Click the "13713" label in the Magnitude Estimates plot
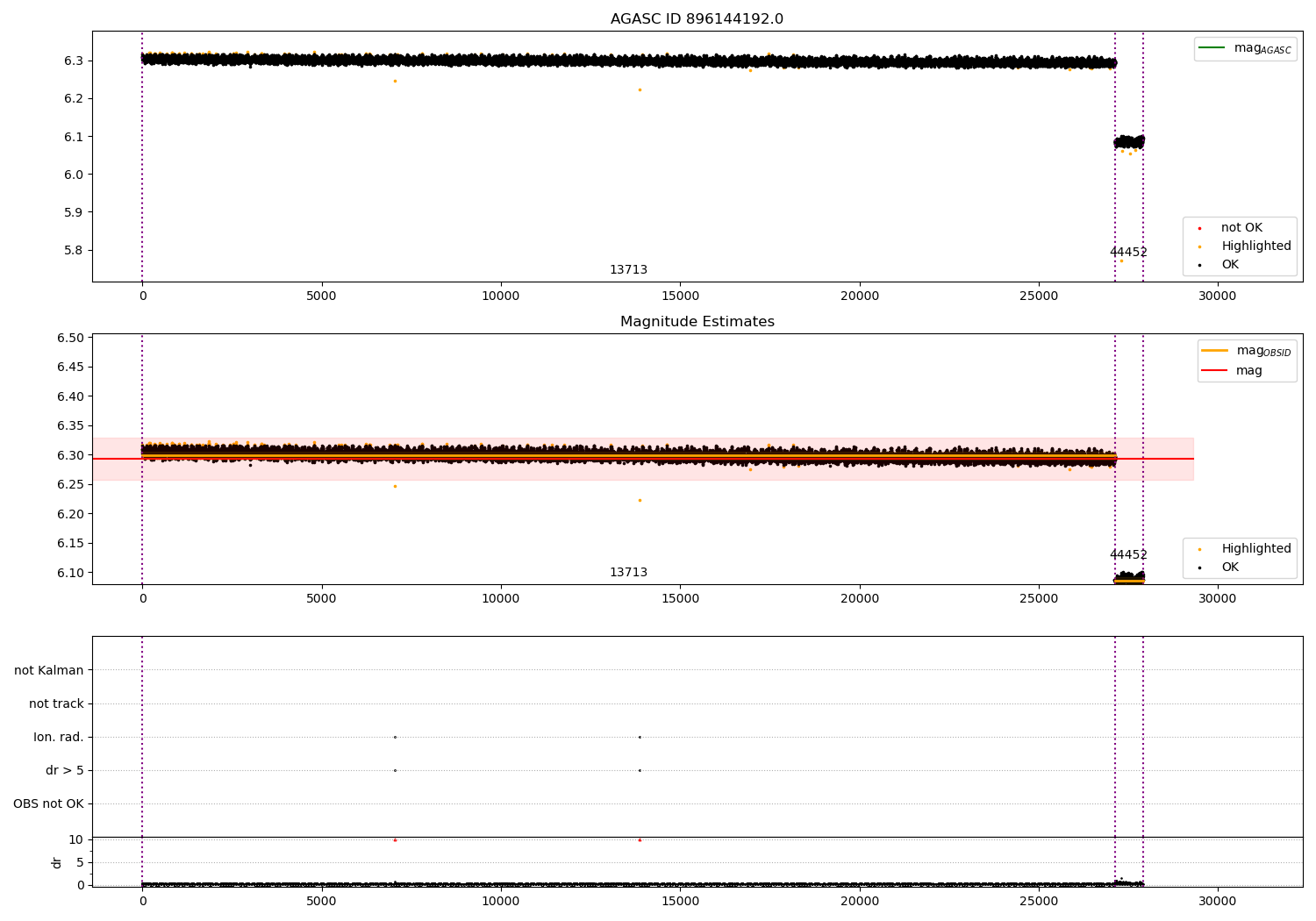 pos(628,573)
